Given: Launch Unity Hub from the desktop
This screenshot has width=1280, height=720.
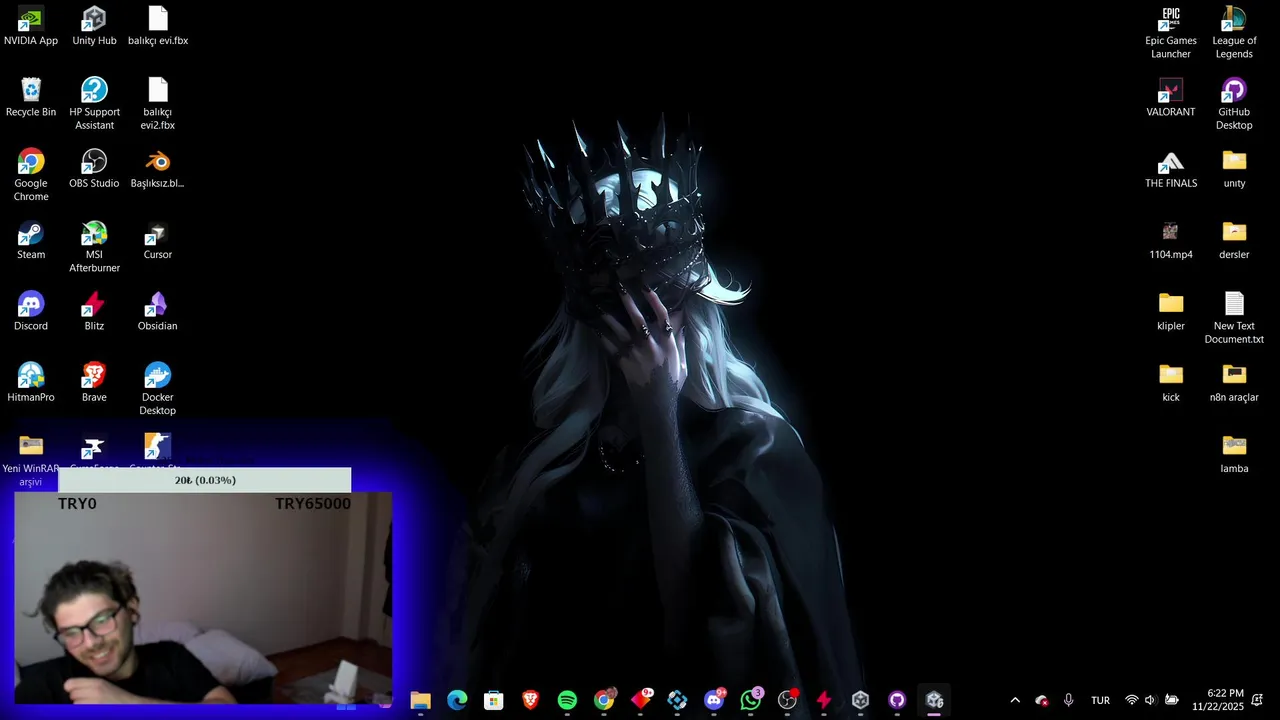Looking at the screenshot, I should click(94, 26).
